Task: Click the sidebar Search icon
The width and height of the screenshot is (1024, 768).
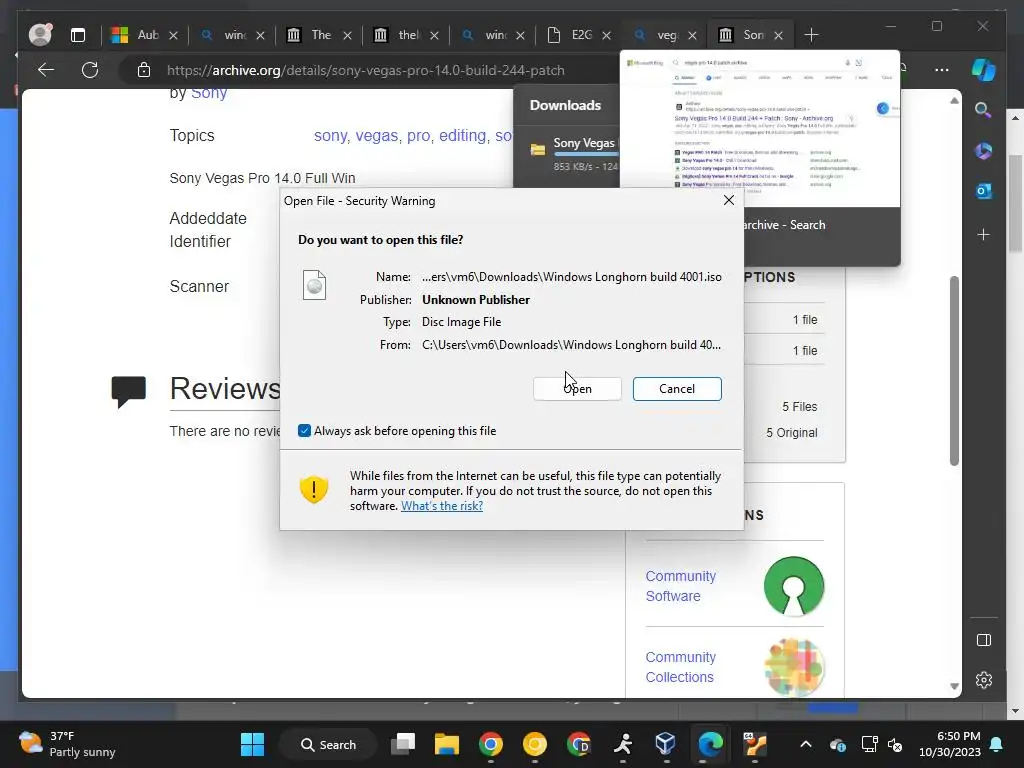Action: click(983, 110)
